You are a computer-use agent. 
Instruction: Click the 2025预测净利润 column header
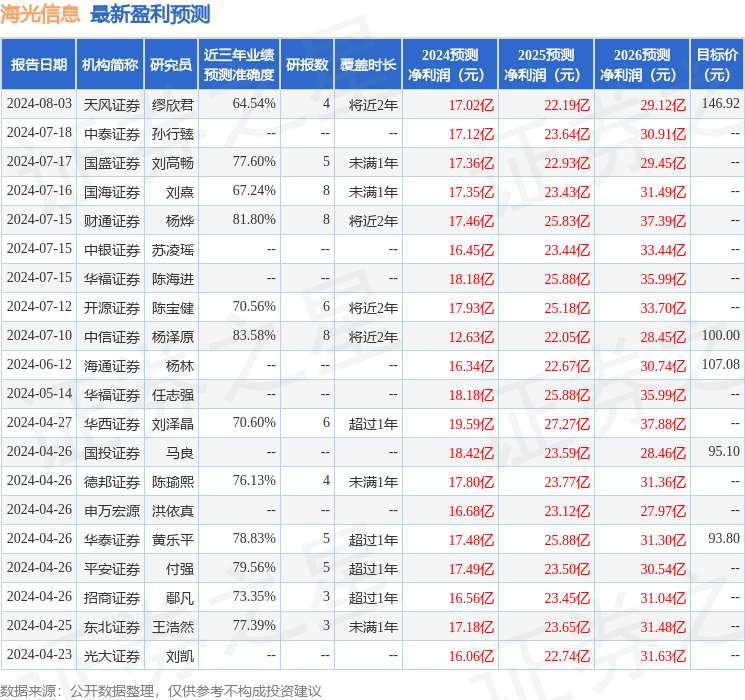click(x=545, y=65)
